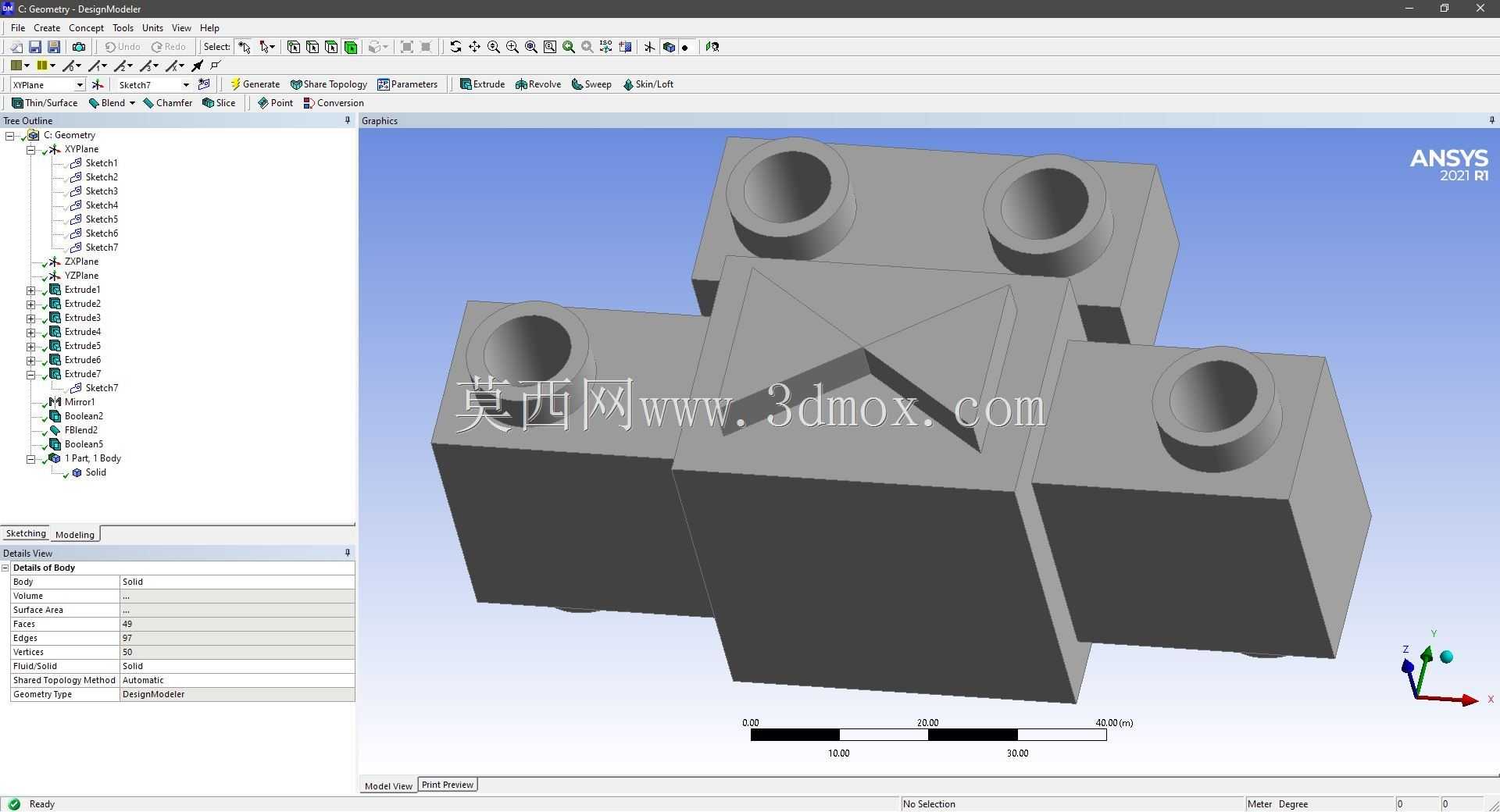This screenshot has height=812, width=1500.
Task: Click the Extrude tool
Action: 482,84
